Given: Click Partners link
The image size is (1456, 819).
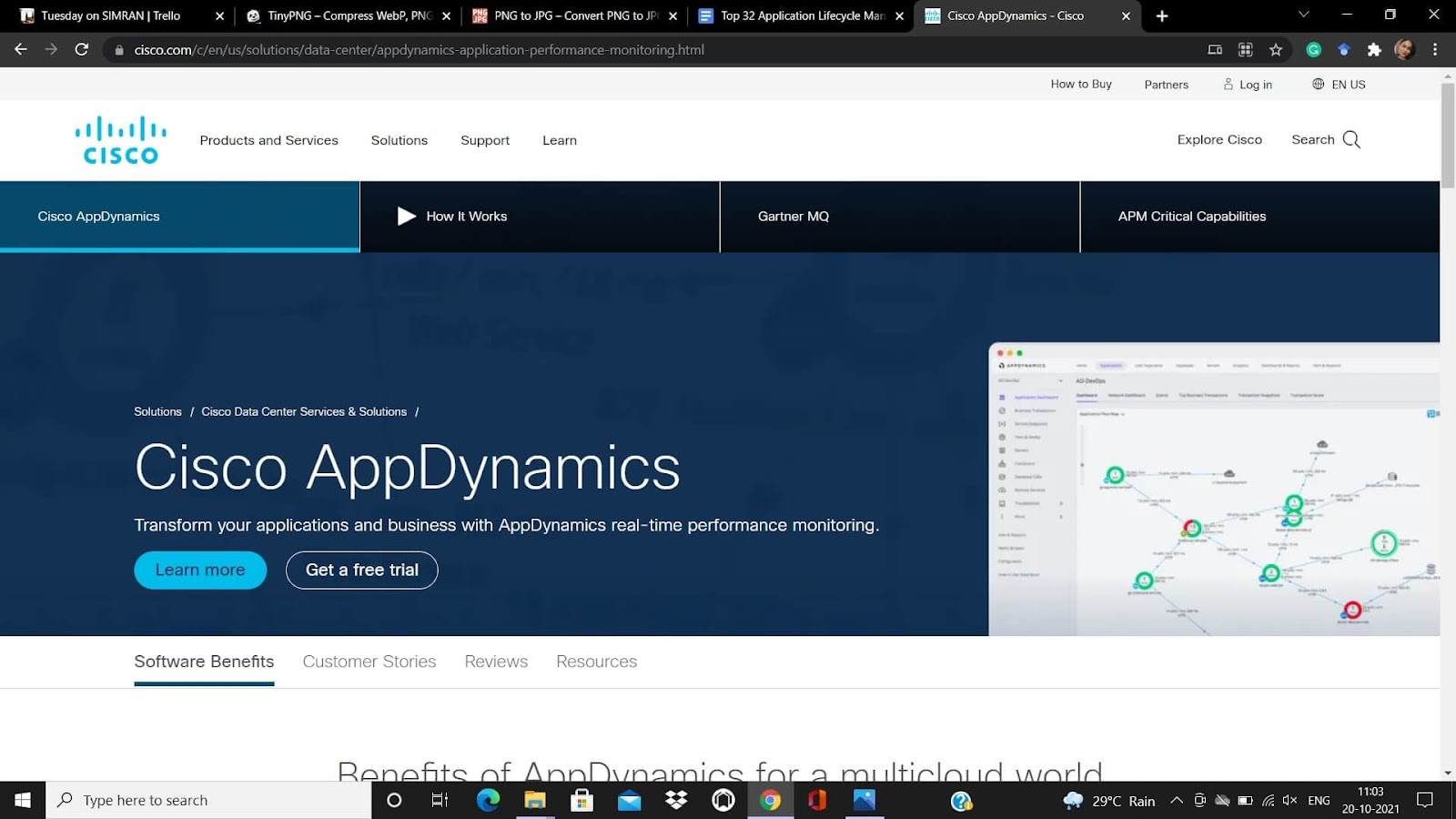Looking at the screenshot, I should [x=1167, y=85].
